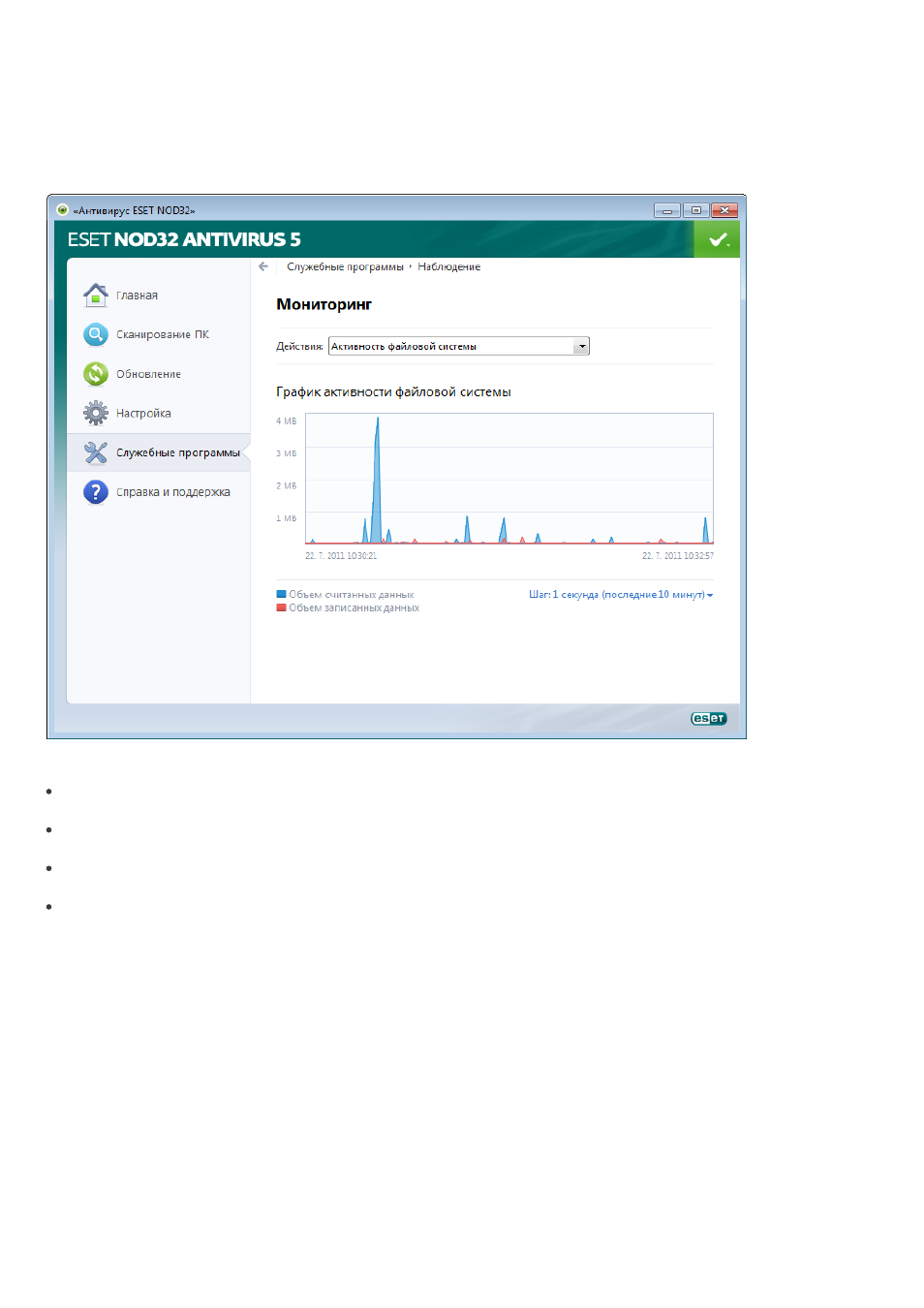Click the dropdown arrow of Действия combo box
This screenshot has width=924, height=1308.
[x=581, y=346]
